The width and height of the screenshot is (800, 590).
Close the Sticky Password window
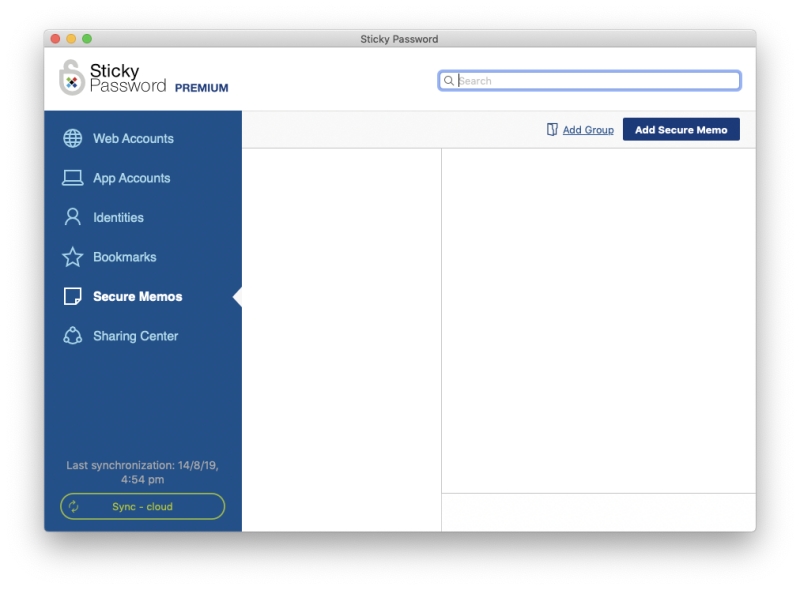pos(56,39)
